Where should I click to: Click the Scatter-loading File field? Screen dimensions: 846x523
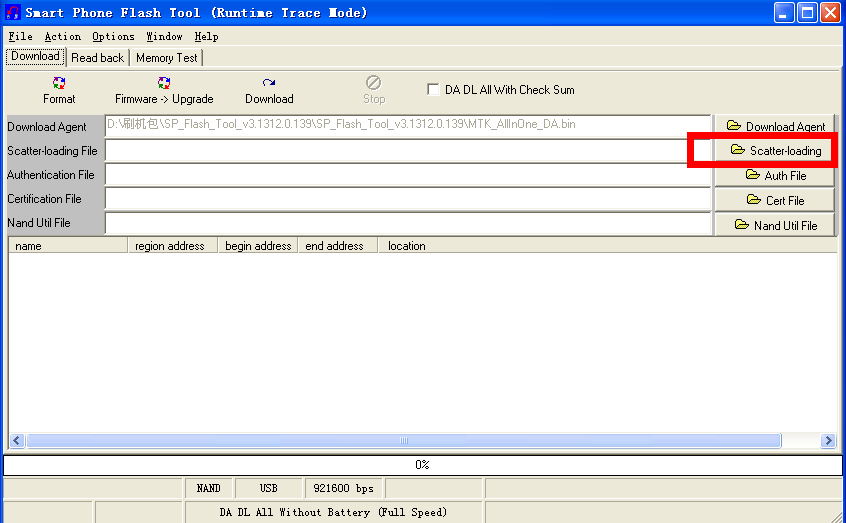click(408, 151)
